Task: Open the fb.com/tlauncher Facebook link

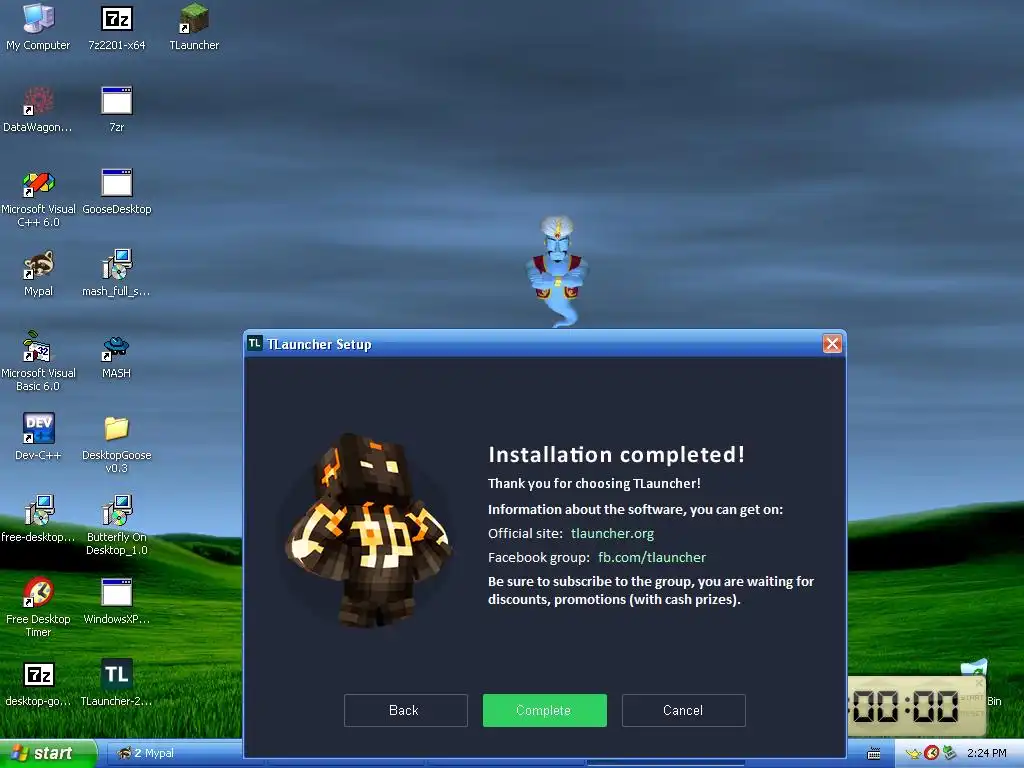Action: (x=652, y=558)
